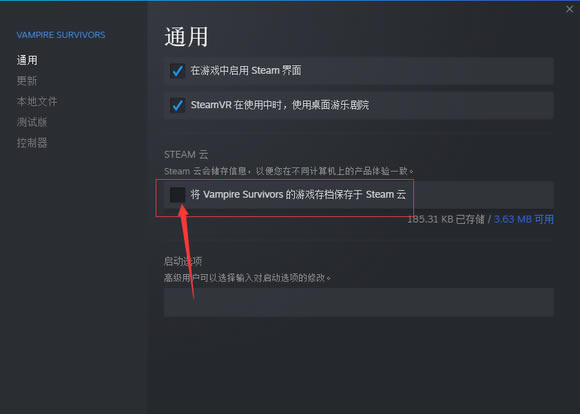Click the 185.31 KB 已存储 storage text
The width and height of the screenshot is (580, 414).
point(446,219)
